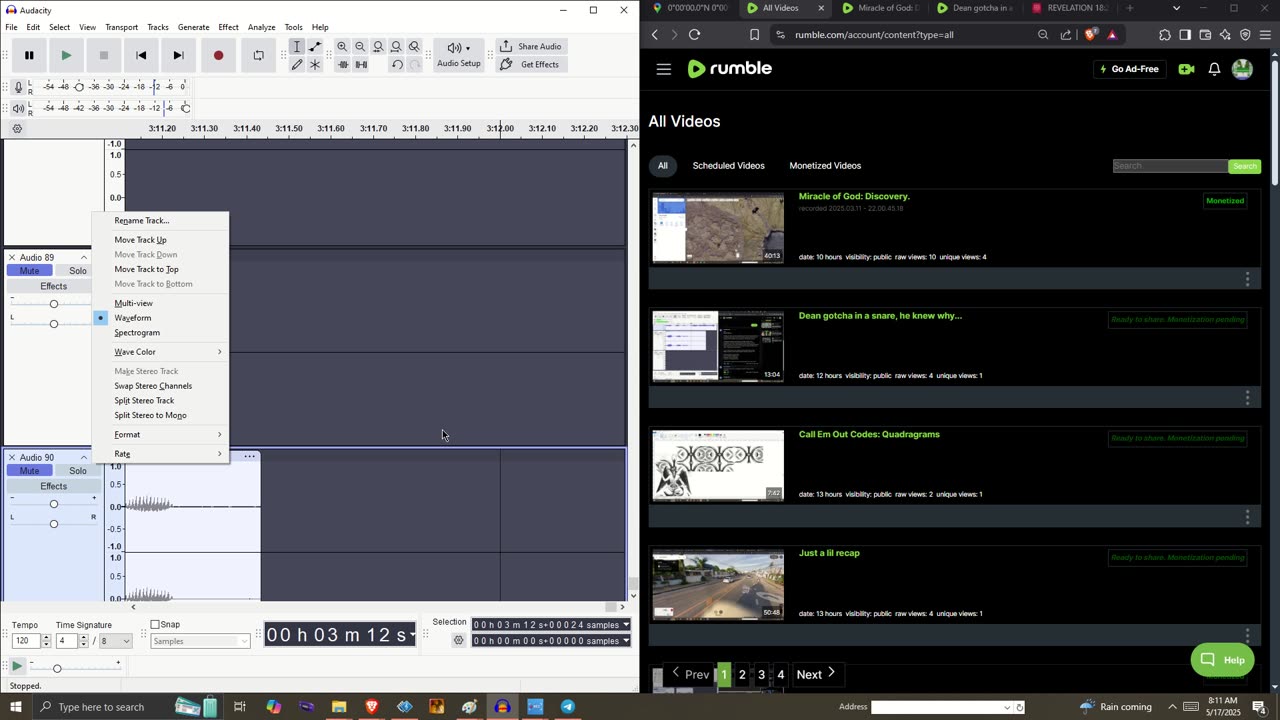Screen dimensions: 1280x720
Task: Click the Zoom Toggle icon
Action: tap(414, 47)
